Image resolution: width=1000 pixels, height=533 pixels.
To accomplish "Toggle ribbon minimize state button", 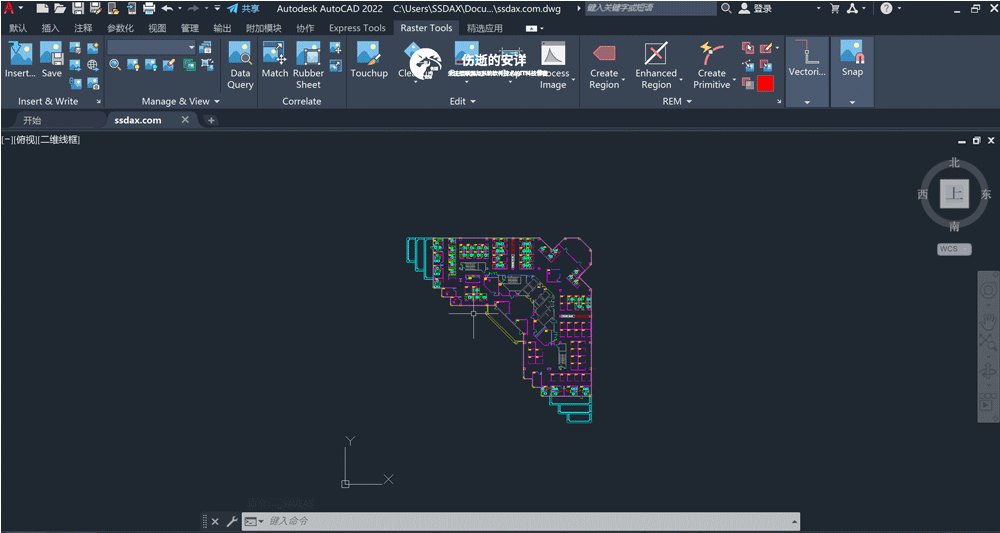I will pyautogui.click(x=531, y=28).
